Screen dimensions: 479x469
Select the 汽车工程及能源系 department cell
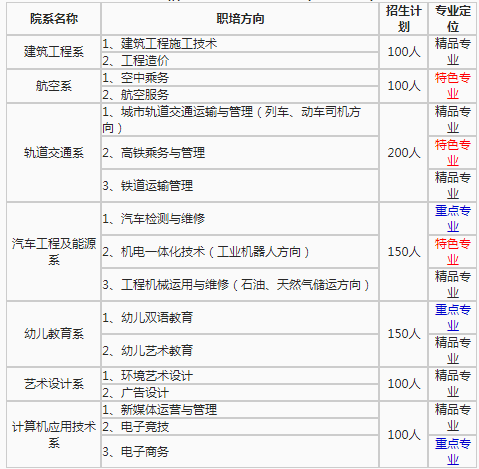tap(54, 252)
